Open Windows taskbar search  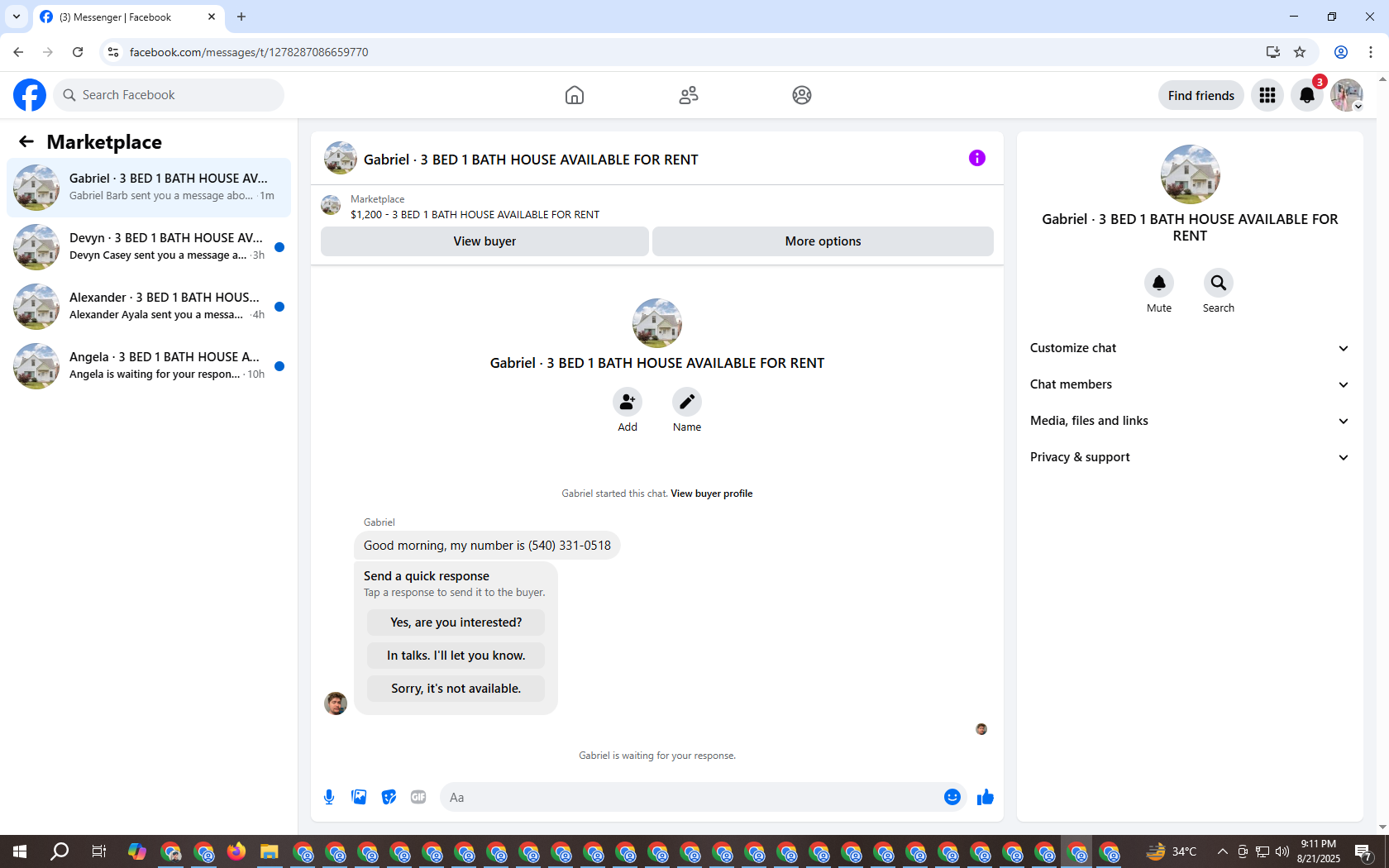60,851
